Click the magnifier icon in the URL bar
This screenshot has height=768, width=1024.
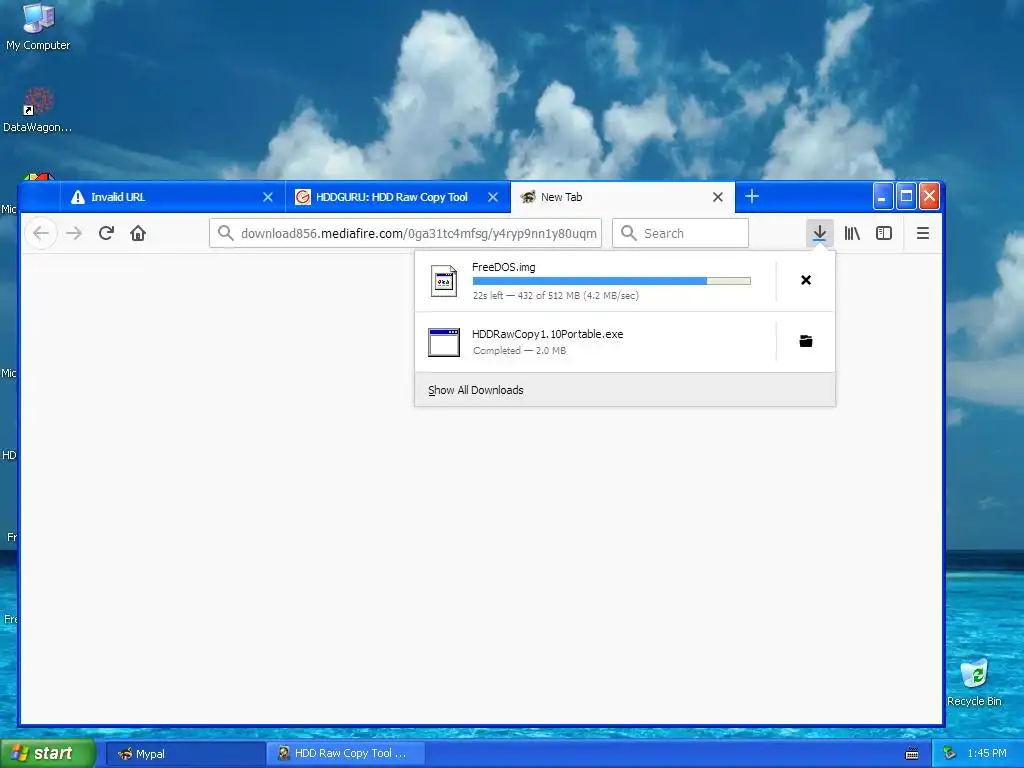coord(225,233)
